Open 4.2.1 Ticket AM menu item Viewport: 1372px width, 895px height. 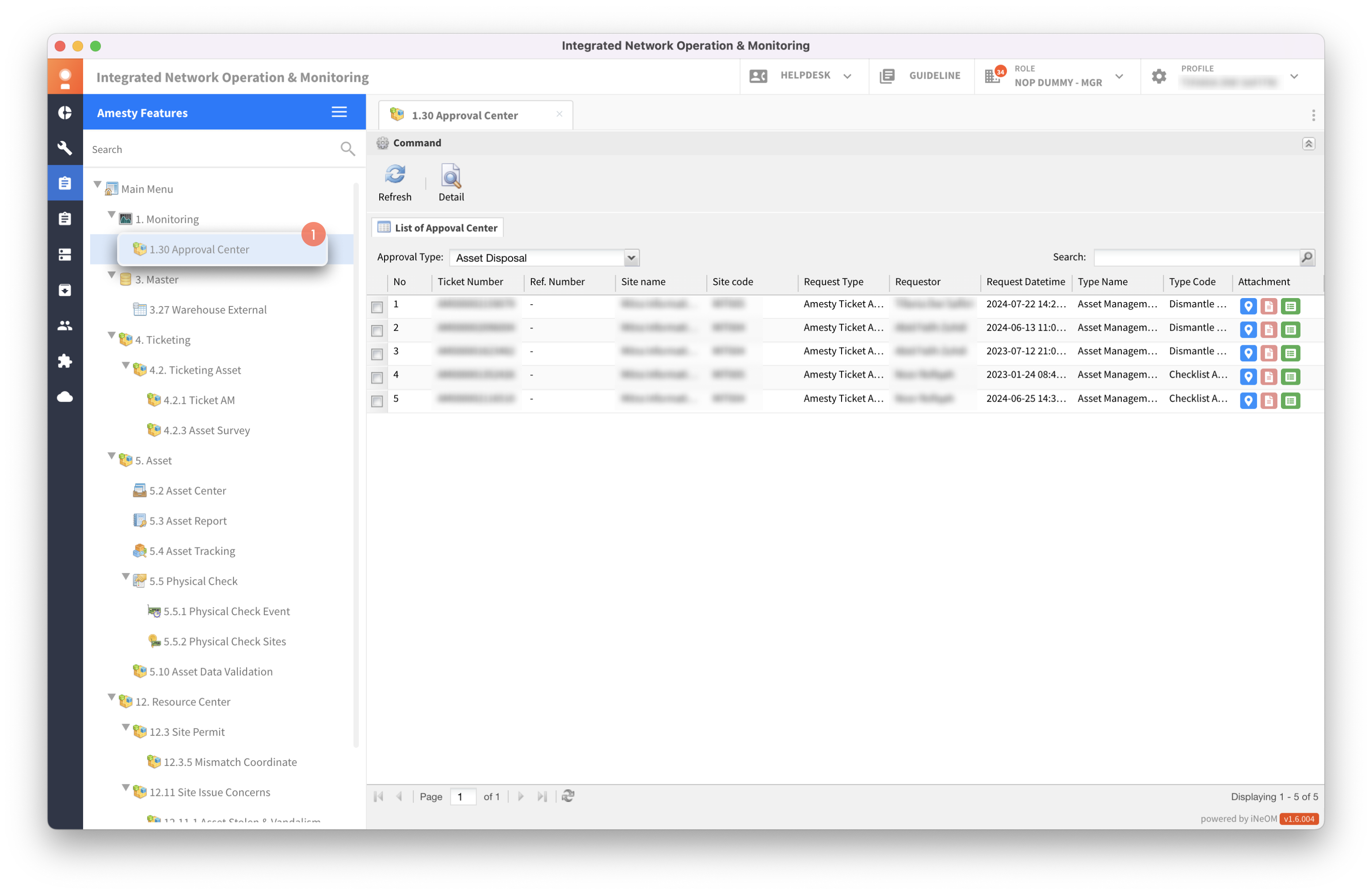199,400
